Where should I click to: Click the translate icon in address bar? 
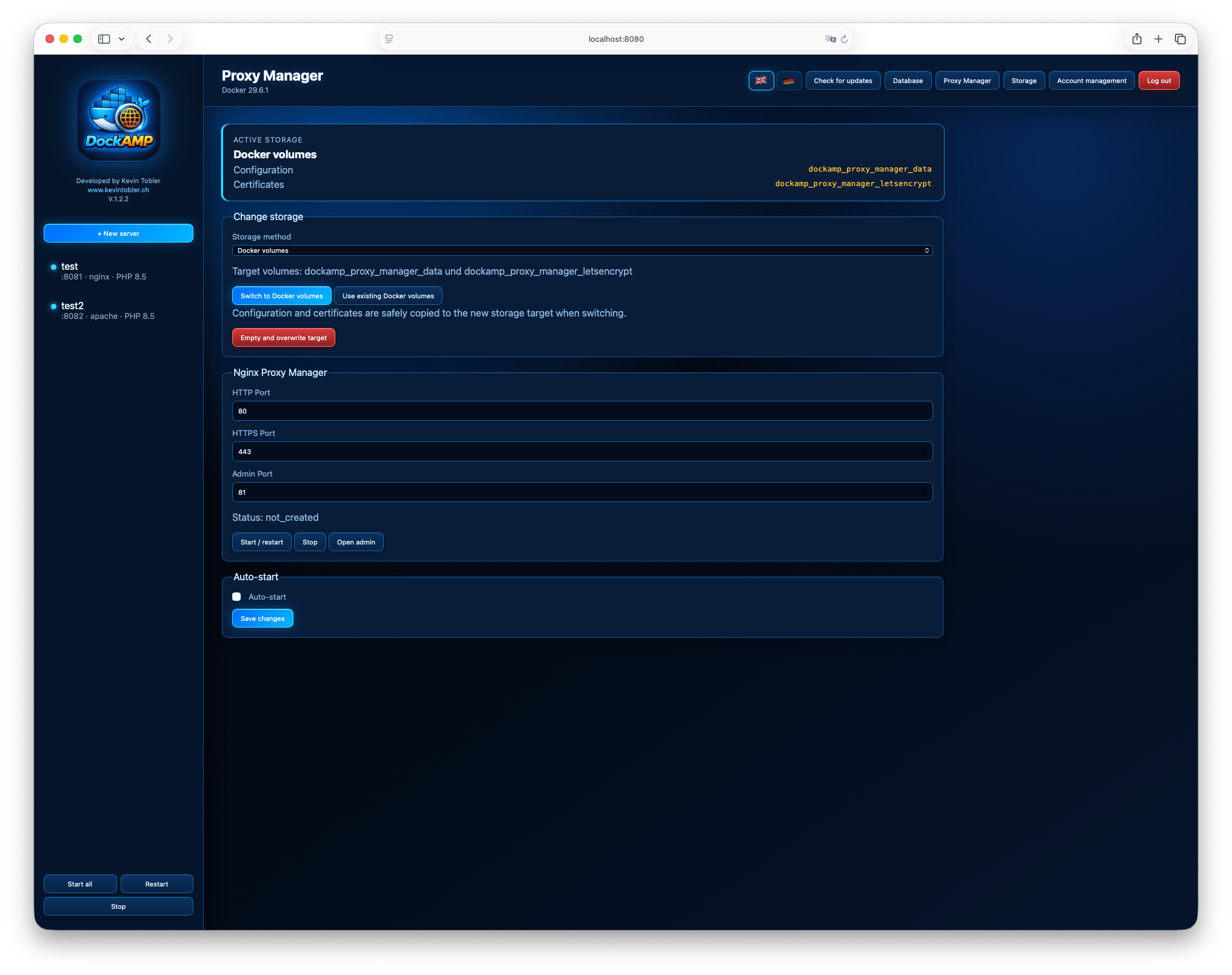pyautogui.click(x=830, y=39)
